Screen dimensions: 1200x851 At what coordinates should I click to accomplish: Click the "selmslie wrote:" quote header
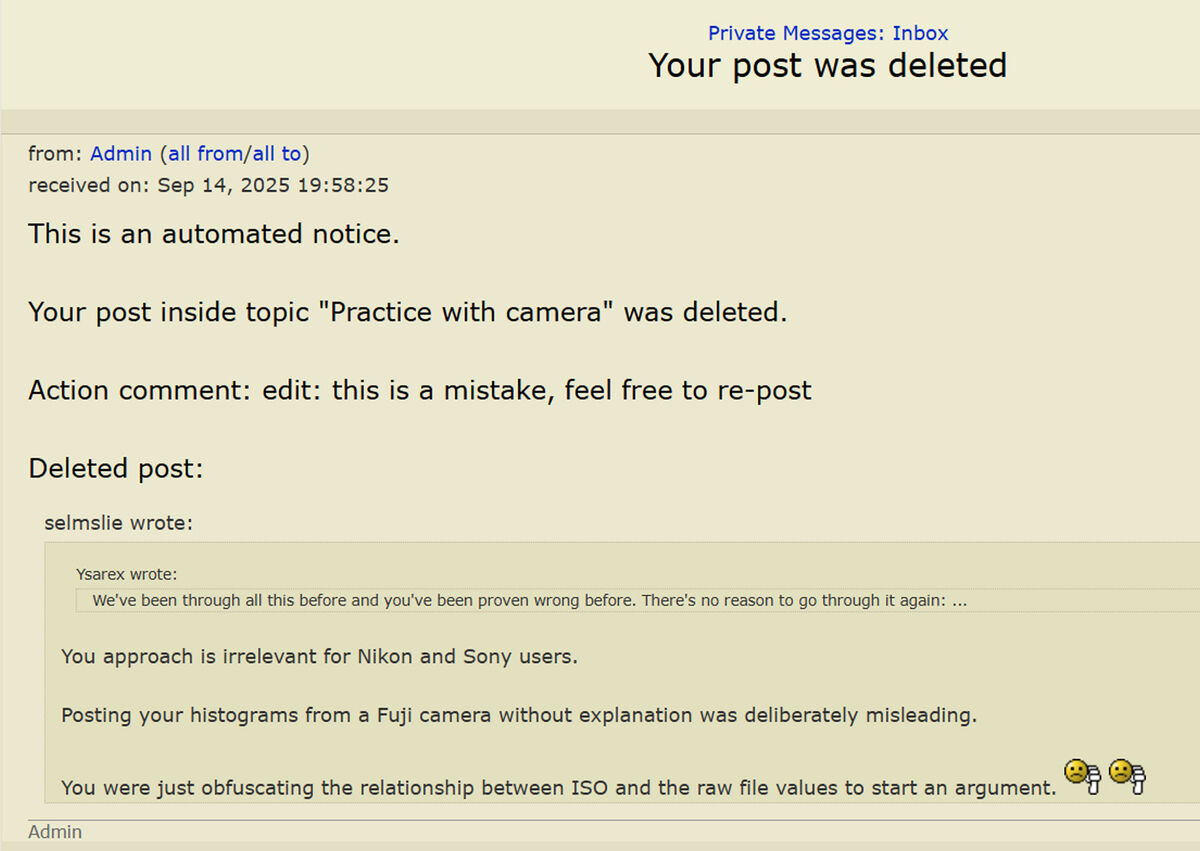(x=119, y=523)
